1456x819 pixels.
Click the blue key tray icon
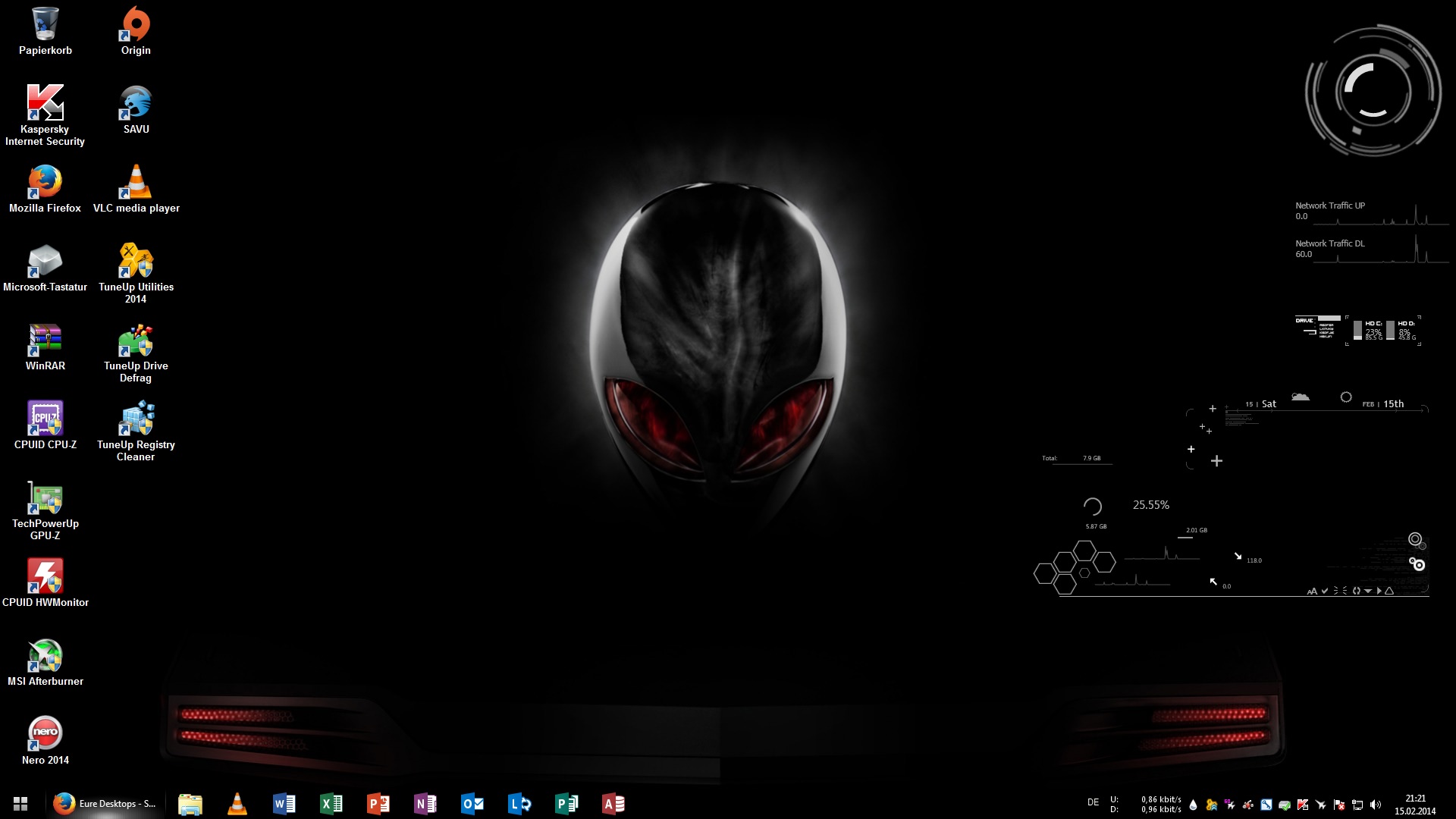[1266, 805]
